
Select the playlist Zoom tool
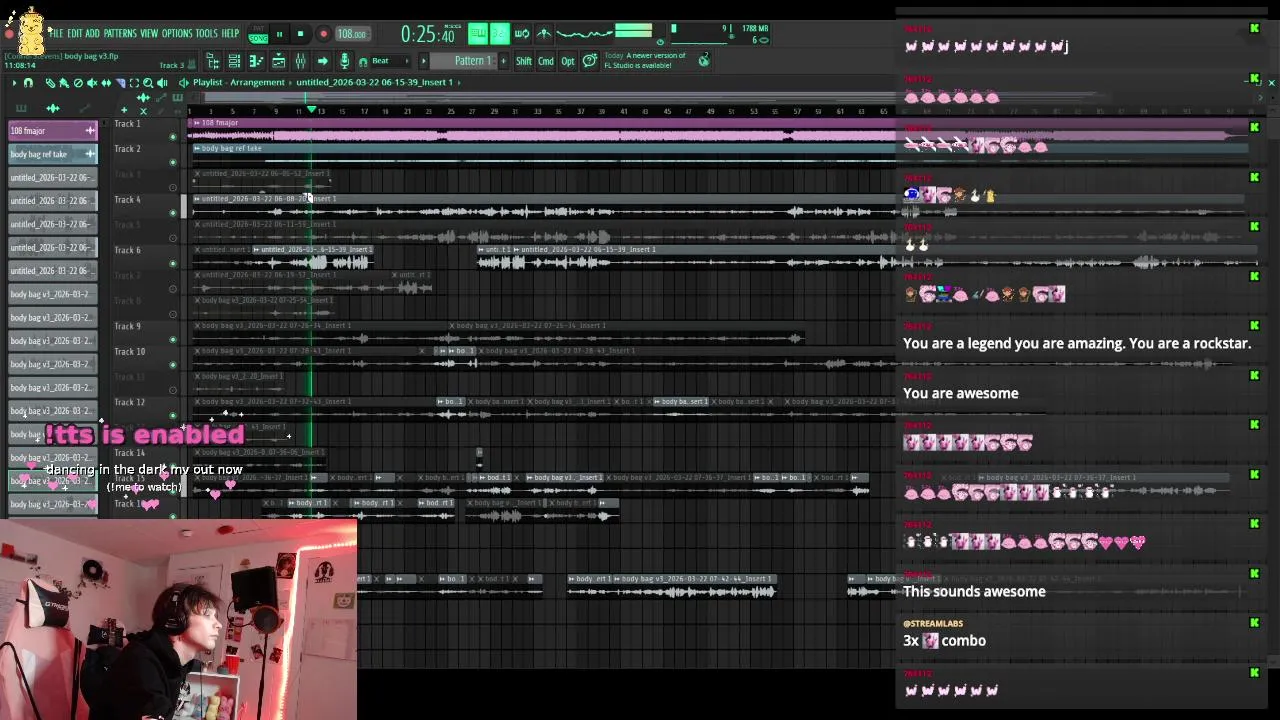point(148,83)
